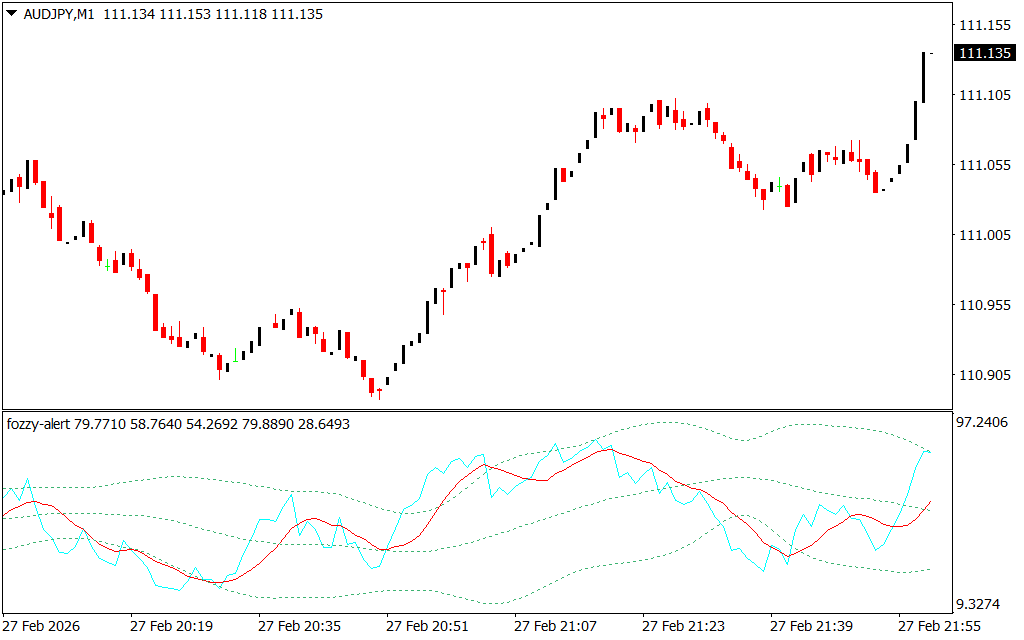Click the tall black candle at far right
Screen dimensions: 1024x640
tap(923, 77)
